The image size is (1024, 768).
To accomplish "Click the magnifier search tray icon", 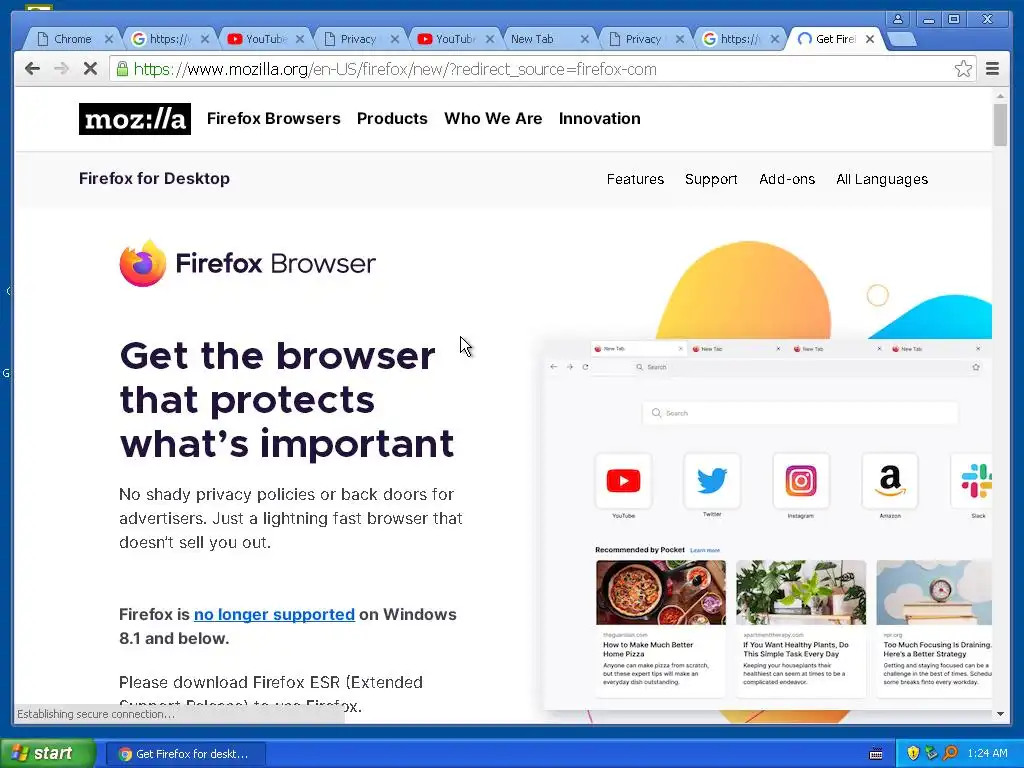I will (x=951, y=753).
